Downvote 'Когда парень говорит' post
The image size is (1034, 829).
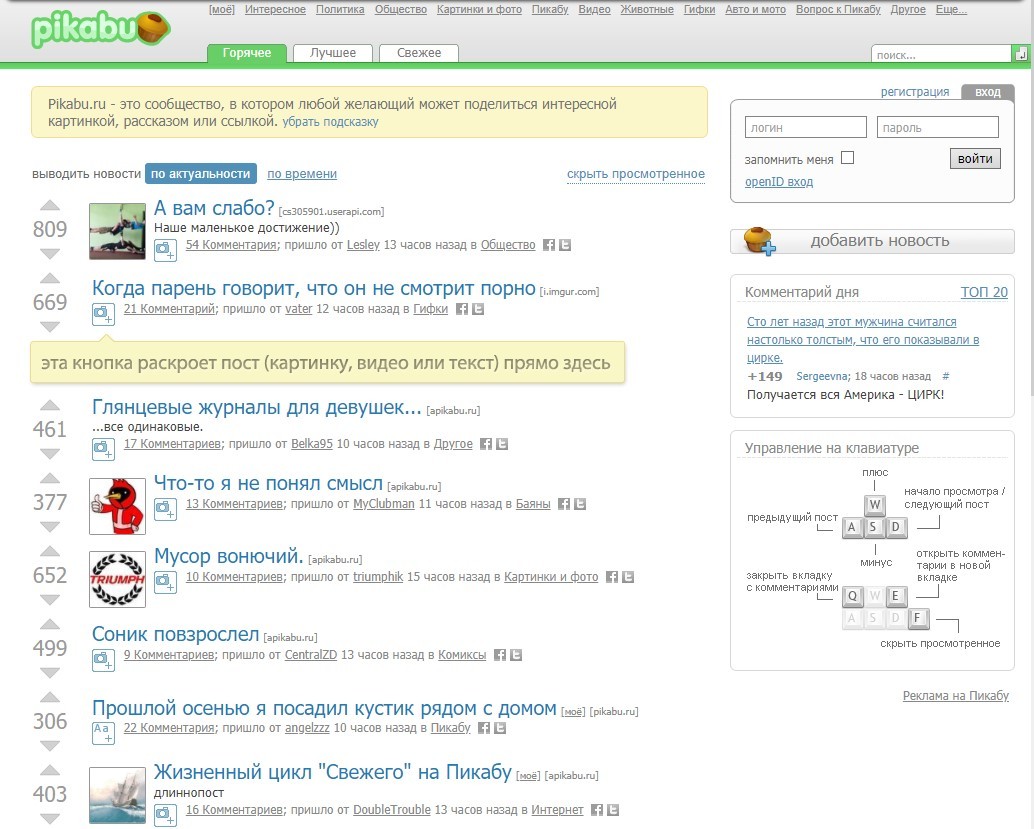[50, 326]
